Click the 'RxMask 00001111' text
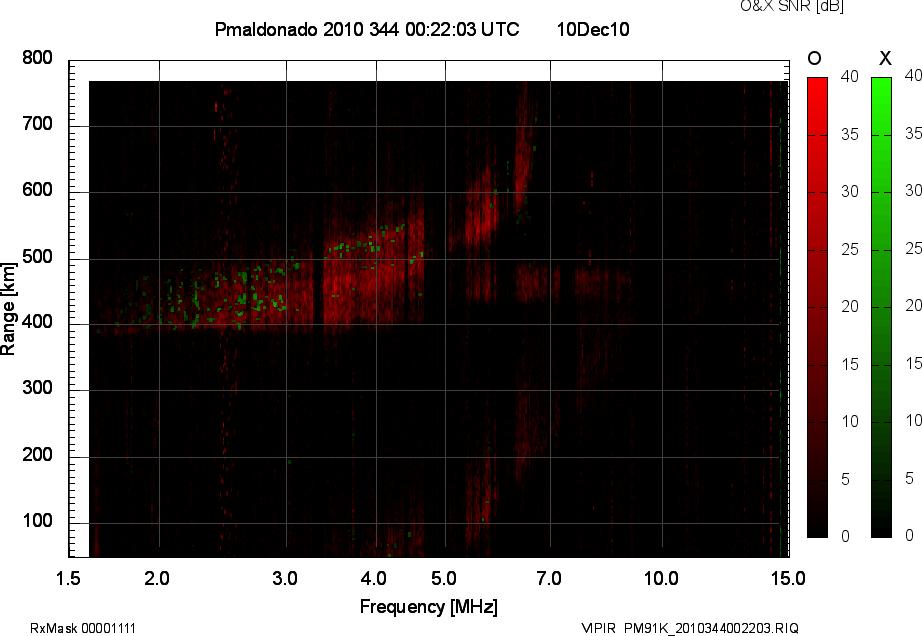The image size is (922, 636). 83,628
